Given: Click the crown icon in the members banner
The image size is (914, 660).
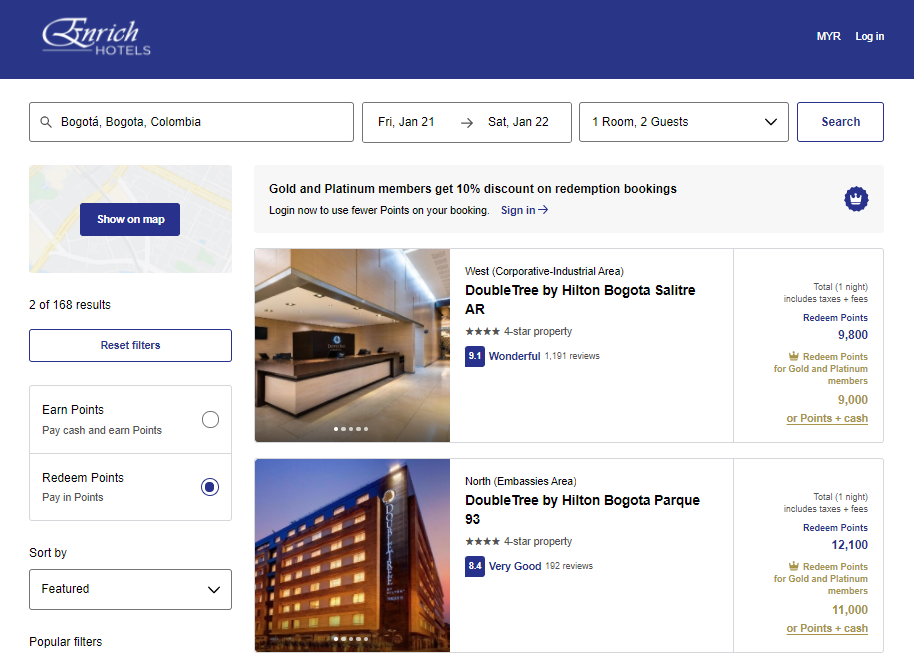Looking at the screenshot, I should pos(856,199).
